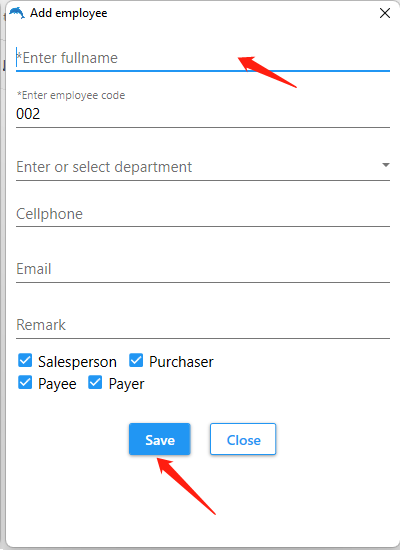Click the Email input field
The image size is (400, 550).
click(x=203, y=269)
